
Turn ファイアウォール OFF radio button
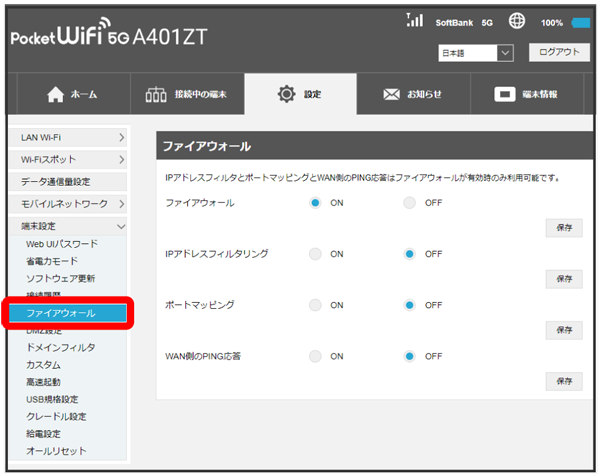(x=410, y=203)
